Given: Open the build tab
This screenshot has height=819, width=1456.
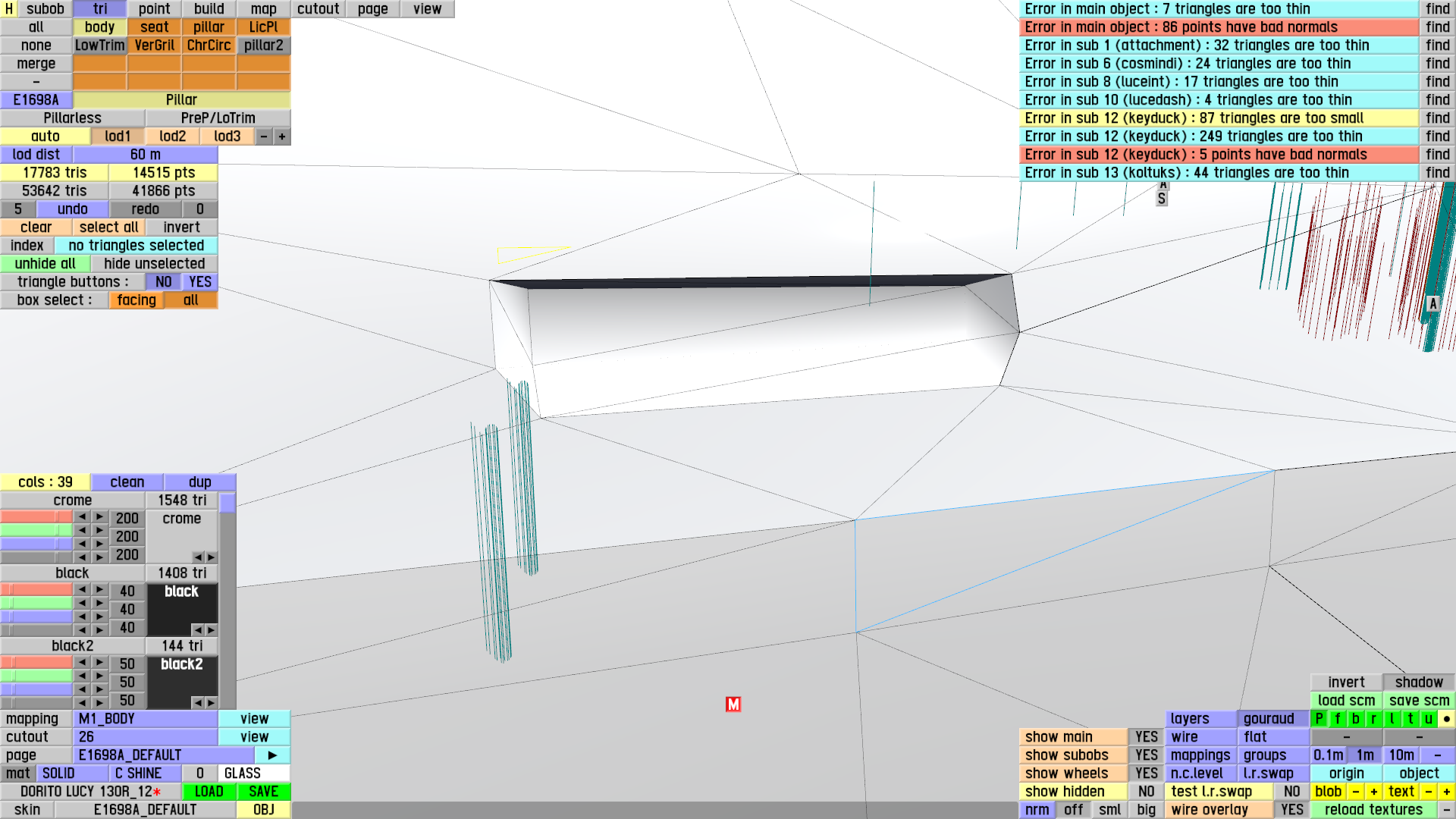Looking at the screenshot, I should coord(209,9).
